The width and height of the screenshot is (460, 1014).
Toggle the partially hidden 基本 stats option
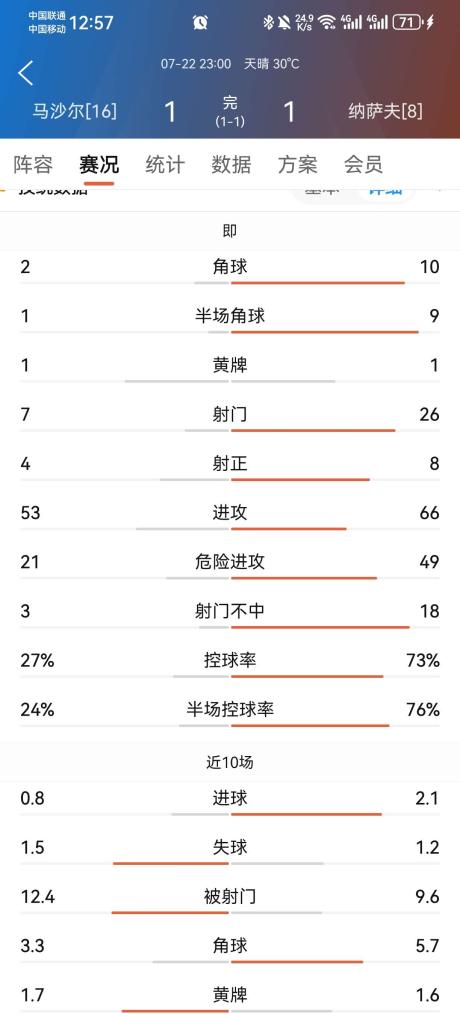322,191
